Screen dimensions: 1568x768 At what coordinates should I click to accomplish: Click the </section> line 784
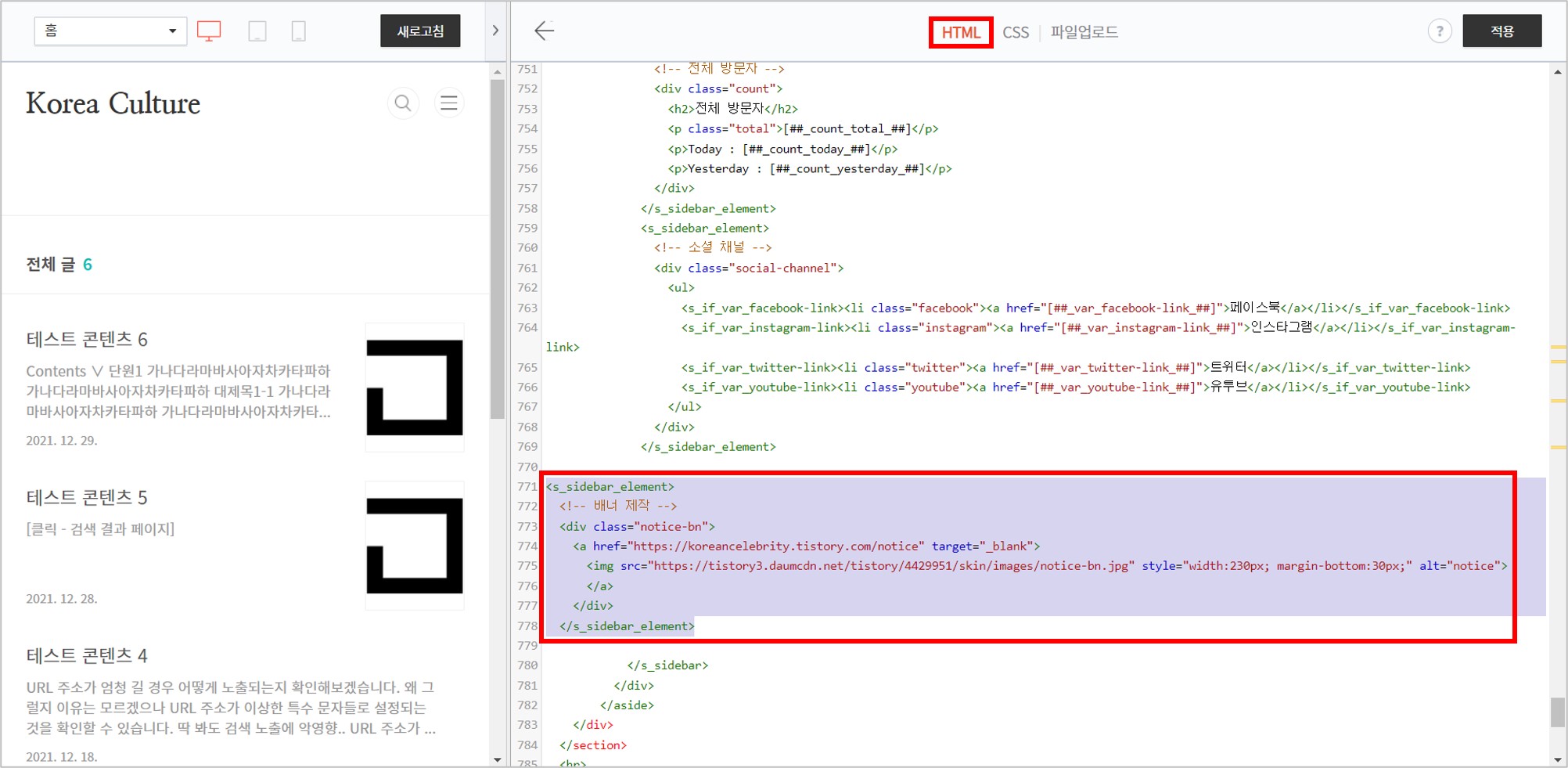click(x=593, y=745)
